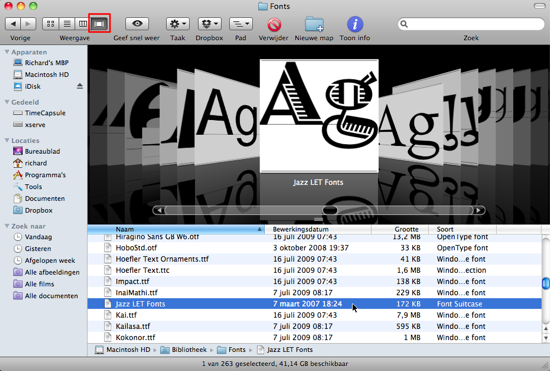Click the Verwijder delete icon
Image resolution: width=550 pixels, height=371 pixels.
[274, 25]
